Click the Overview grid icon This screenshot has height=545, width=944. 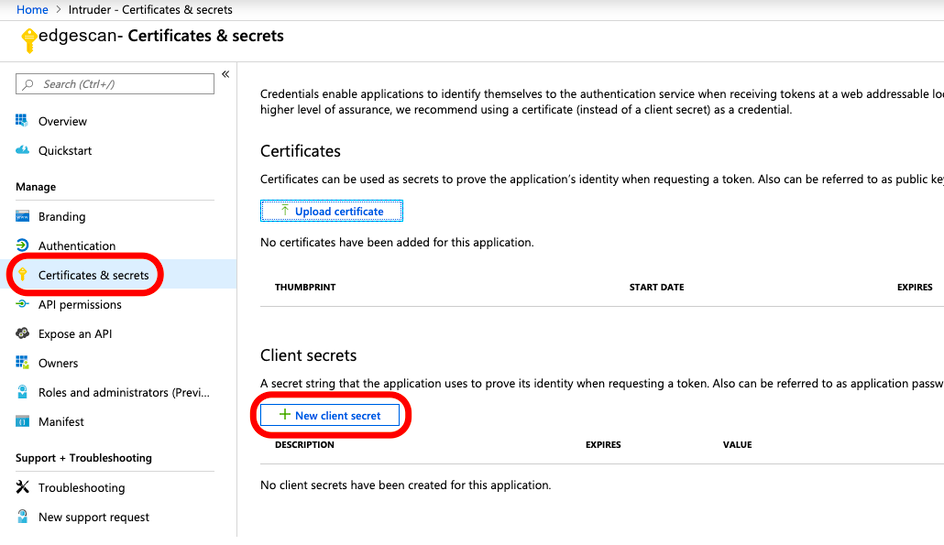22,120
